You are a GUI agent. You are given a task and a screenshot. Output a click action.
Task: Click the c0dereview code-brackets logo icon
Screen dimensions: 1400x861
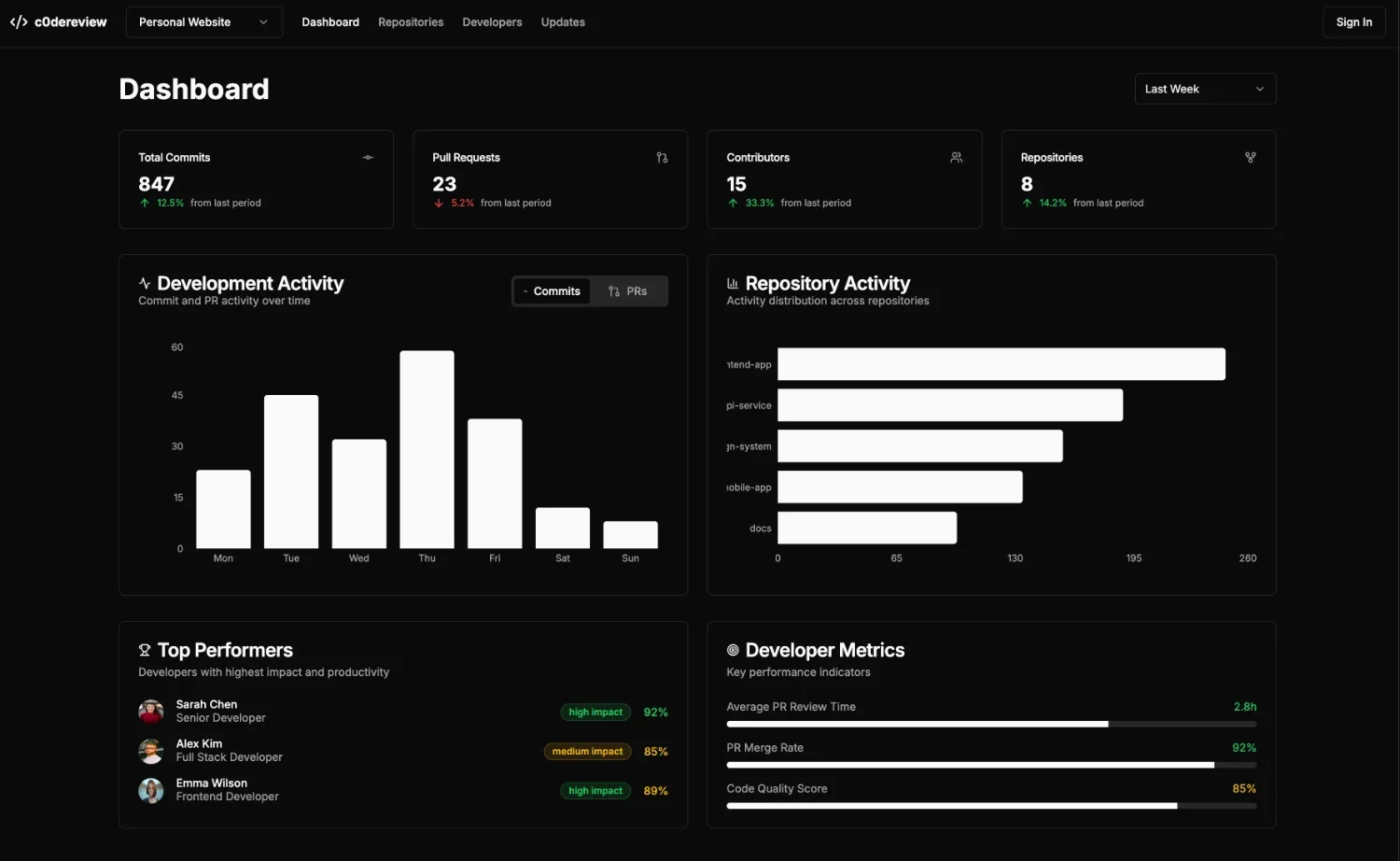(19, 22)
